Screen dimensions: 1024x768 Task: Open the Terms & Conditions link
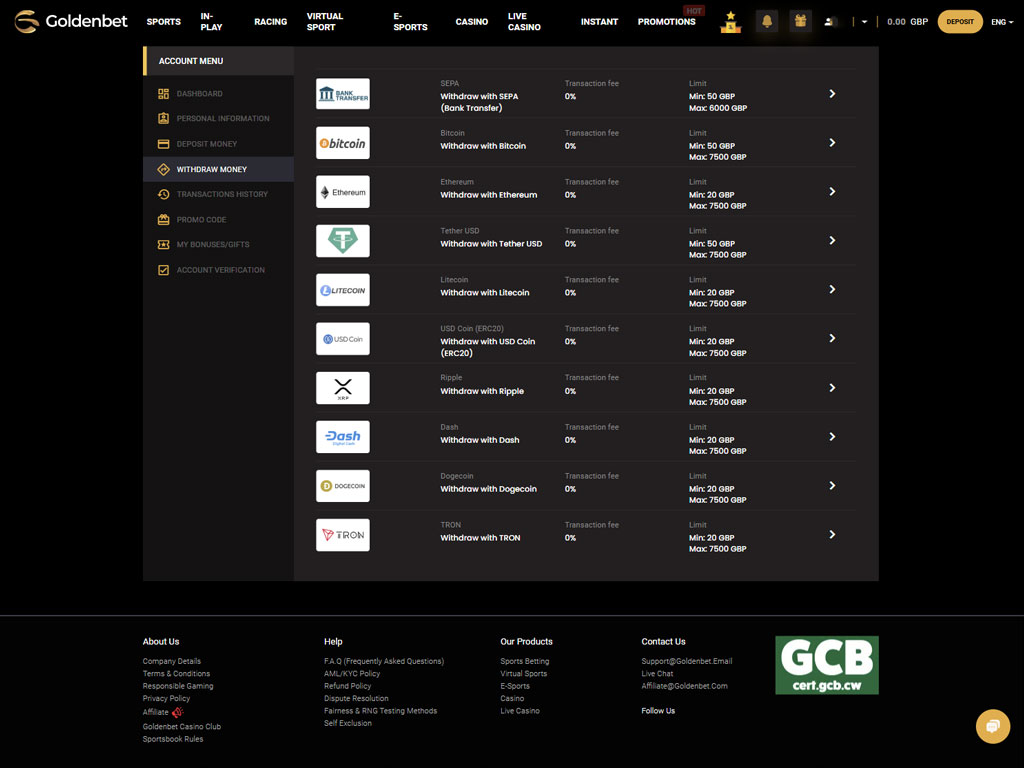176,673
